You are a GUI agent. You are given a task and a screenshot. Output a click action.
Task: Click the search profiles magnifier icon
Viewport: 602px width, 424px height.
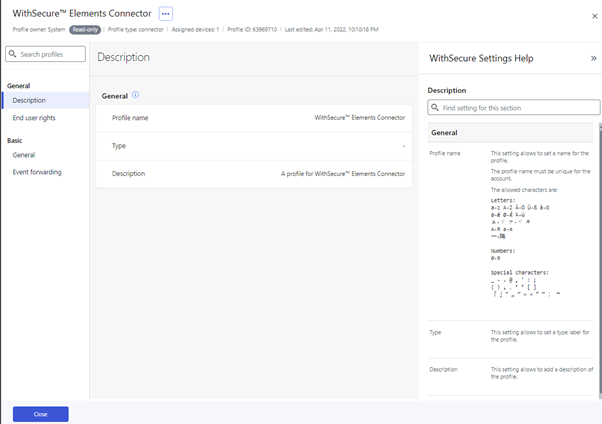(x=13, y=54)
